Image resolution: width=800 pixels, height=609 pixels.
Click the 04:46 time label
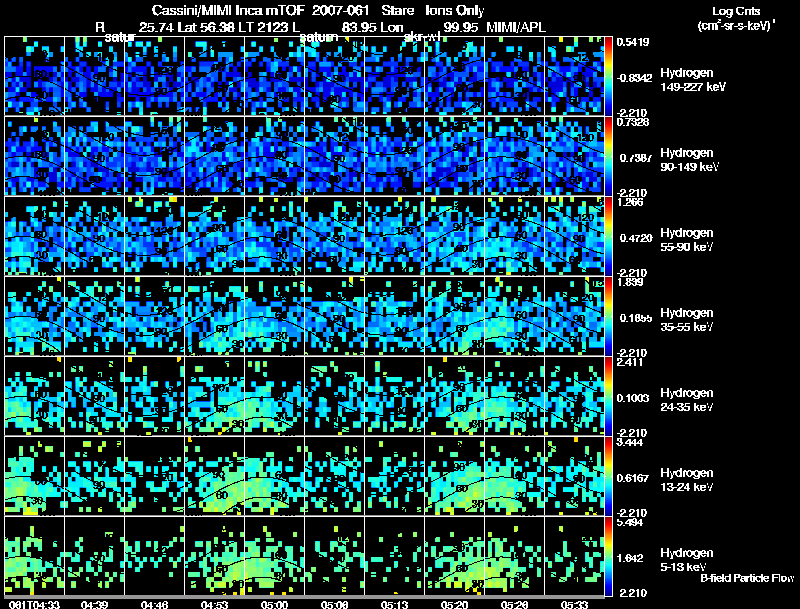[155, 605]
